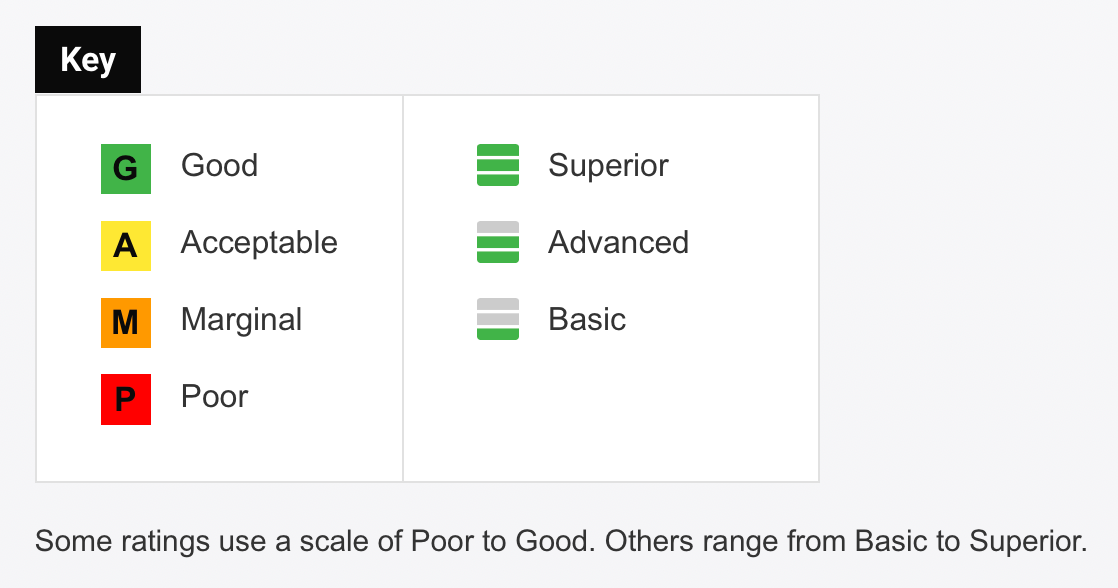
Task: Click the bottom green bar of Basic icon
Action: click(x=498, y=333)
